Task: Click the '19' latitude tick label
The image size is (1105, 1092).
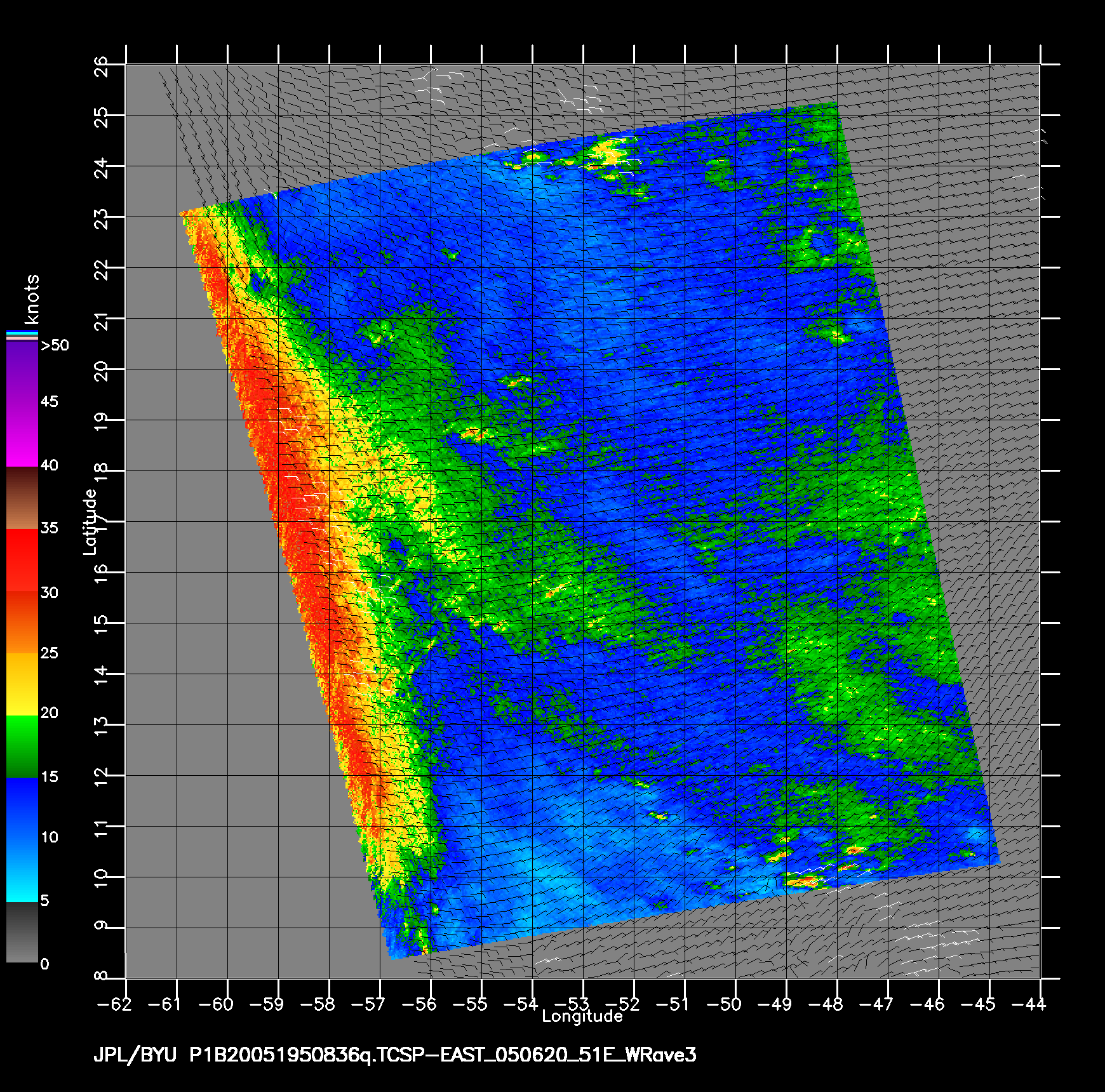Action: pos(101,422)
